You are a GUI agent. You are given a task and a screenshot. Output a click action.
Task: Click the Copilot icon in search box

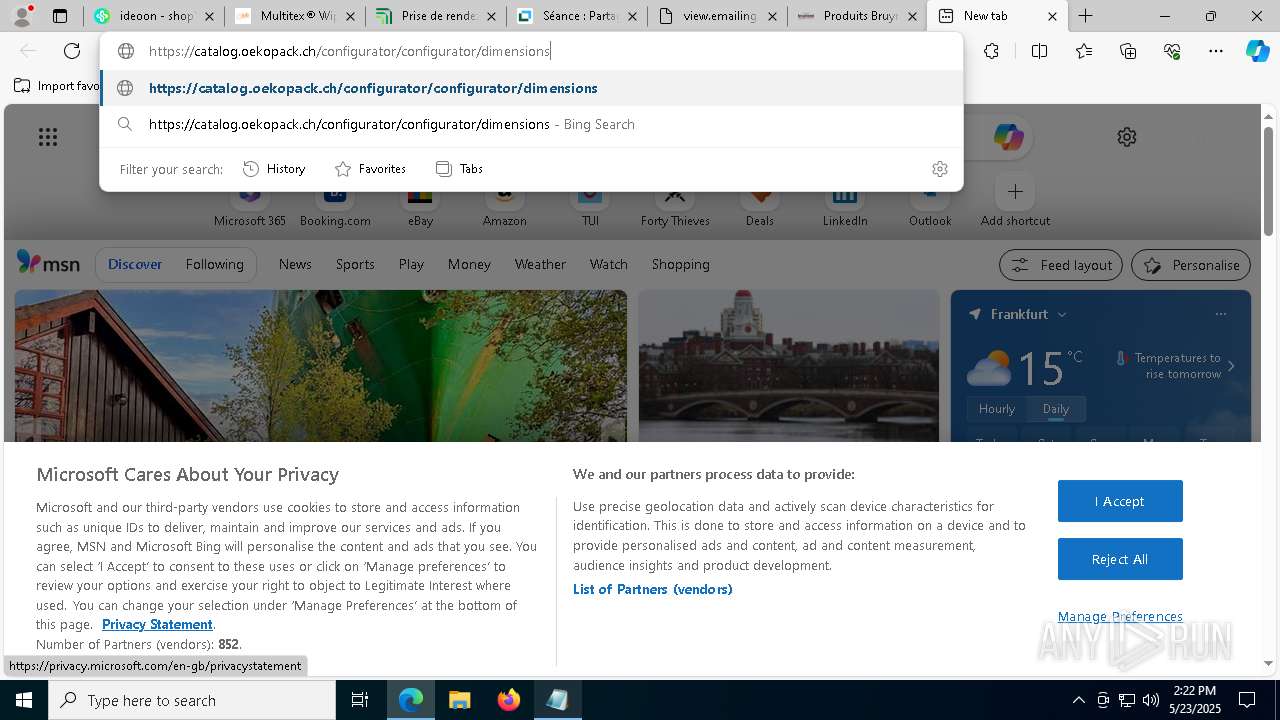(1008, 137)
